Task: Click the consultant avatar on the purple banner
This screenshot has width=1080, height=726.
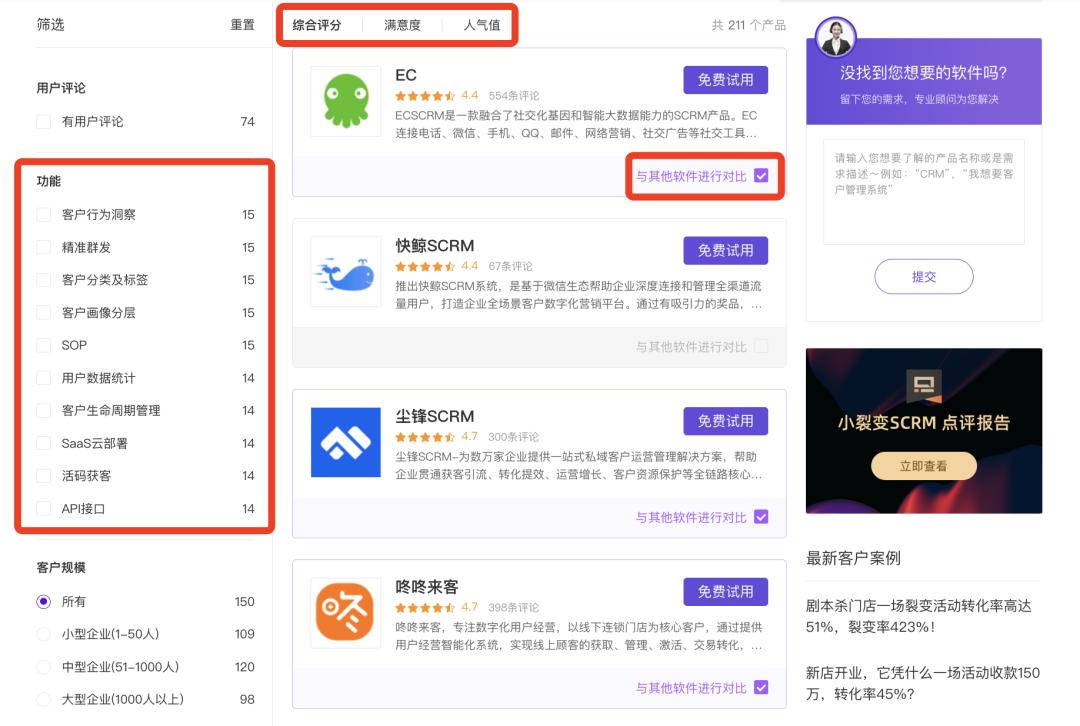Action: click(x=835, y=37)
